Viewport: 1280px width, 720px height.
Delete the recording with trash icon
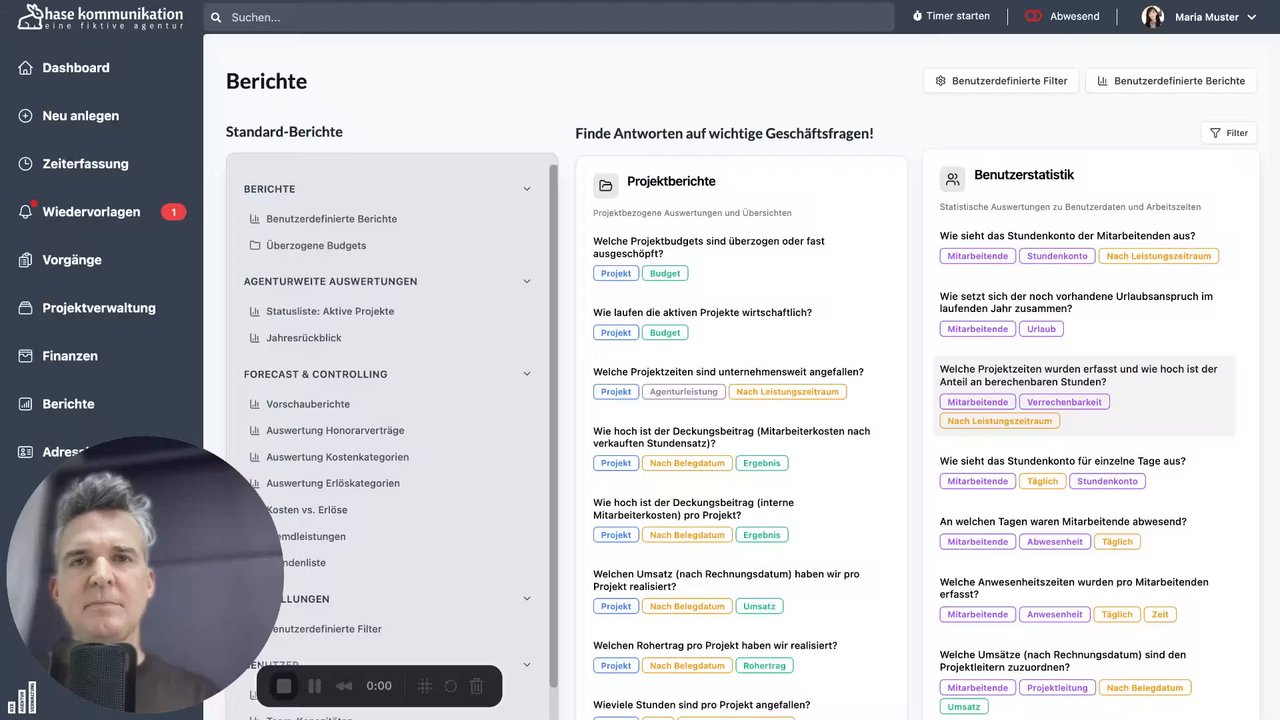tap(476, 686)
